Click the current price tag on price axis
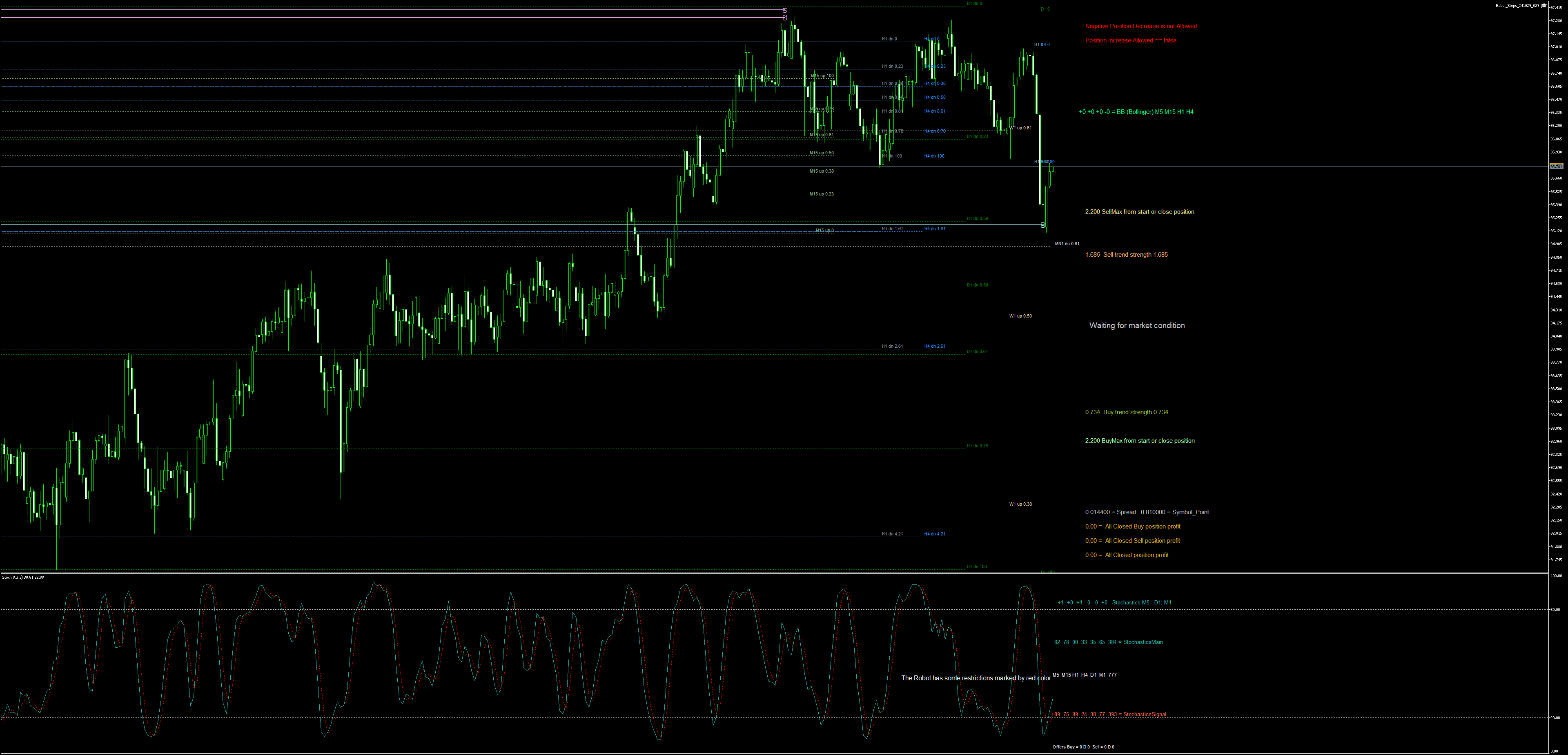The width and height of the screenshot is (1568, 755). (x=1556, y=166)
